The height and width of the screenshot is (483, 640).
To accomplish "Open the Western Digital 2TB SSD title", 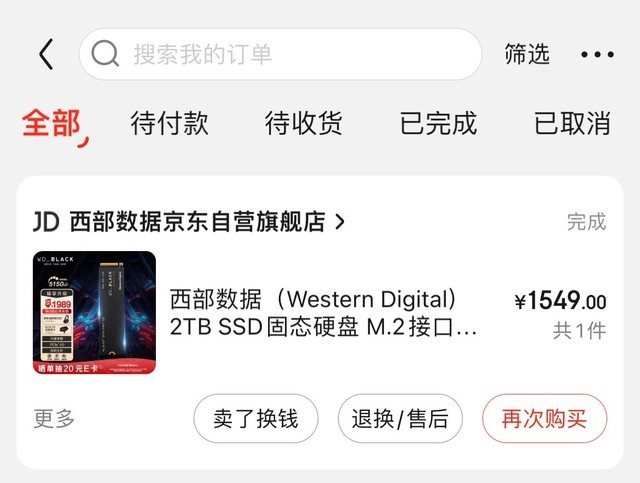I will pyautogui.click(x=323, y=313).
